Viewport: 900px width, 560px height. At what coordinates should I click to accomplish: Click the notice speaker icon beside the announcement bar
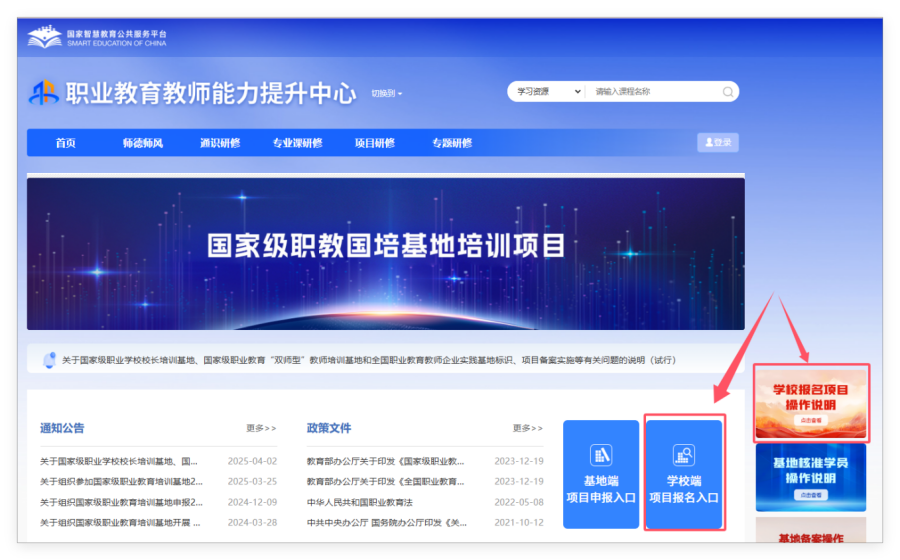[48, 359]
